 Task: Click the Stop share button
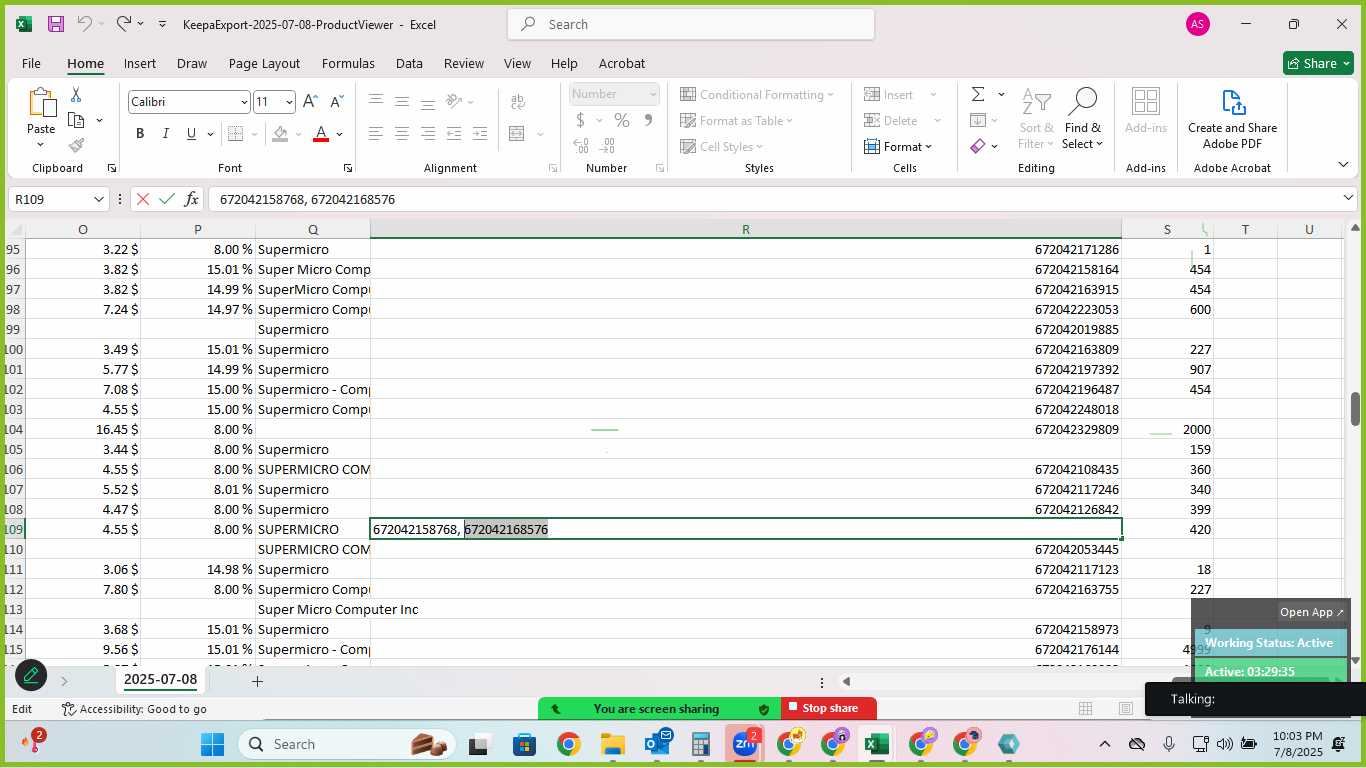[x=829, y=708]
